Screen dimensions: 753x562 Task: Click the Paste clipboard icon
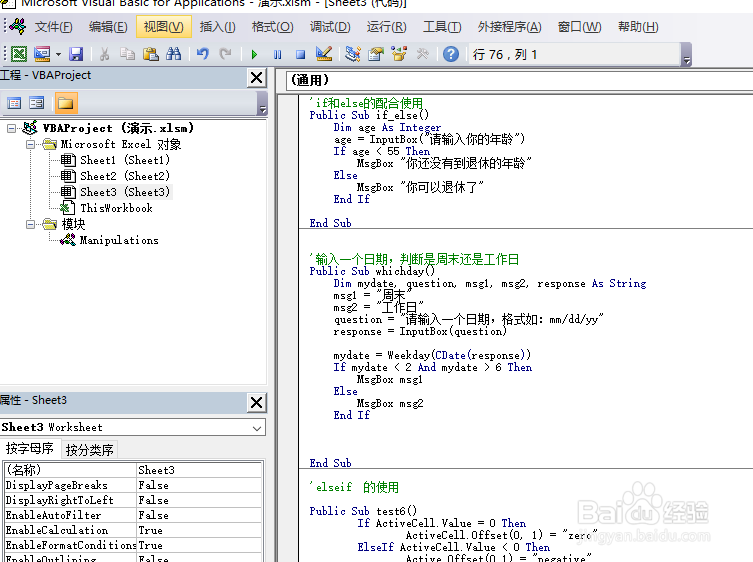(x=151, y=54)
